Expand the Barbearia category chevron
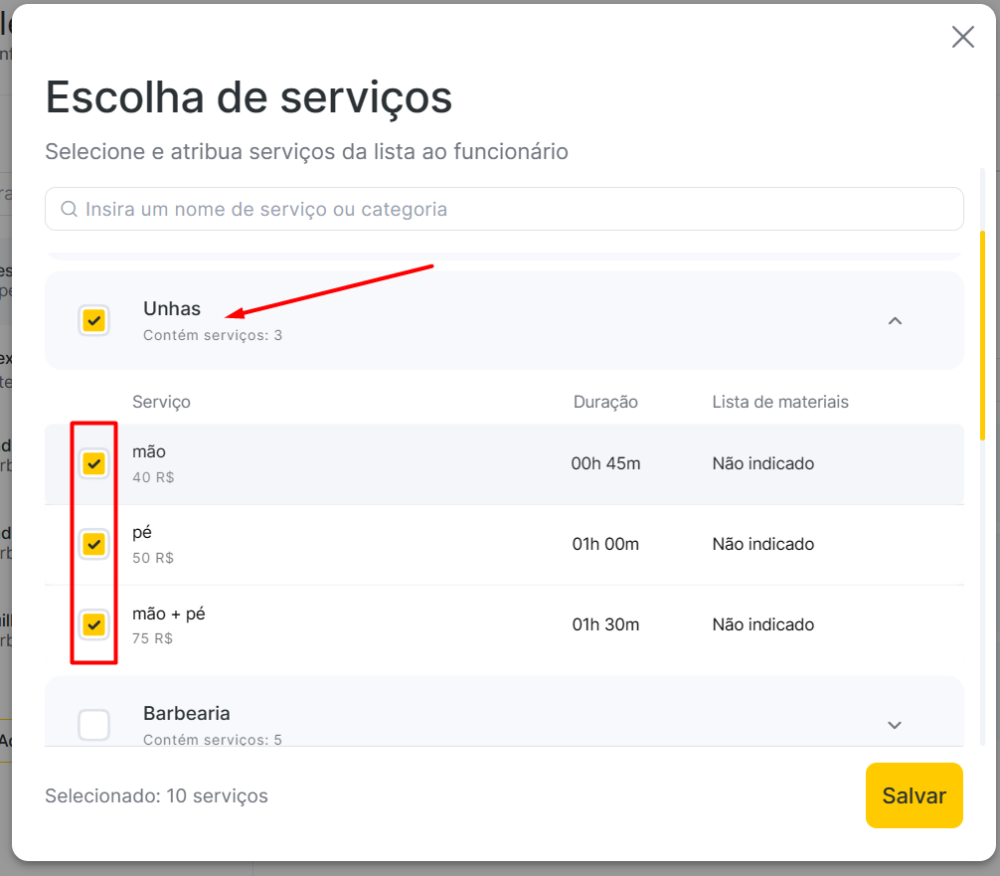Viewport: 1000px width, 876px height. pyautogui.click(x=894, y=725)
